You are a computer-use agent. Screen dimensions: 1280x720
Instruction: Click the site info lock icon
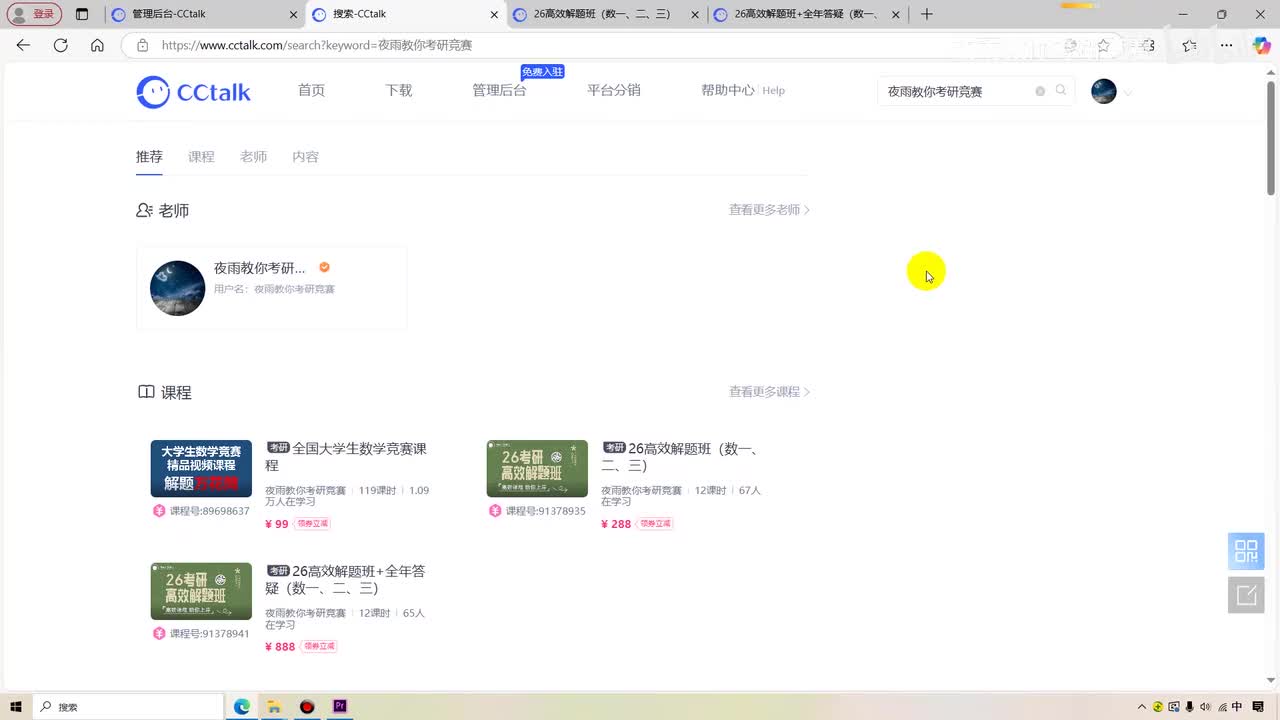142,45
